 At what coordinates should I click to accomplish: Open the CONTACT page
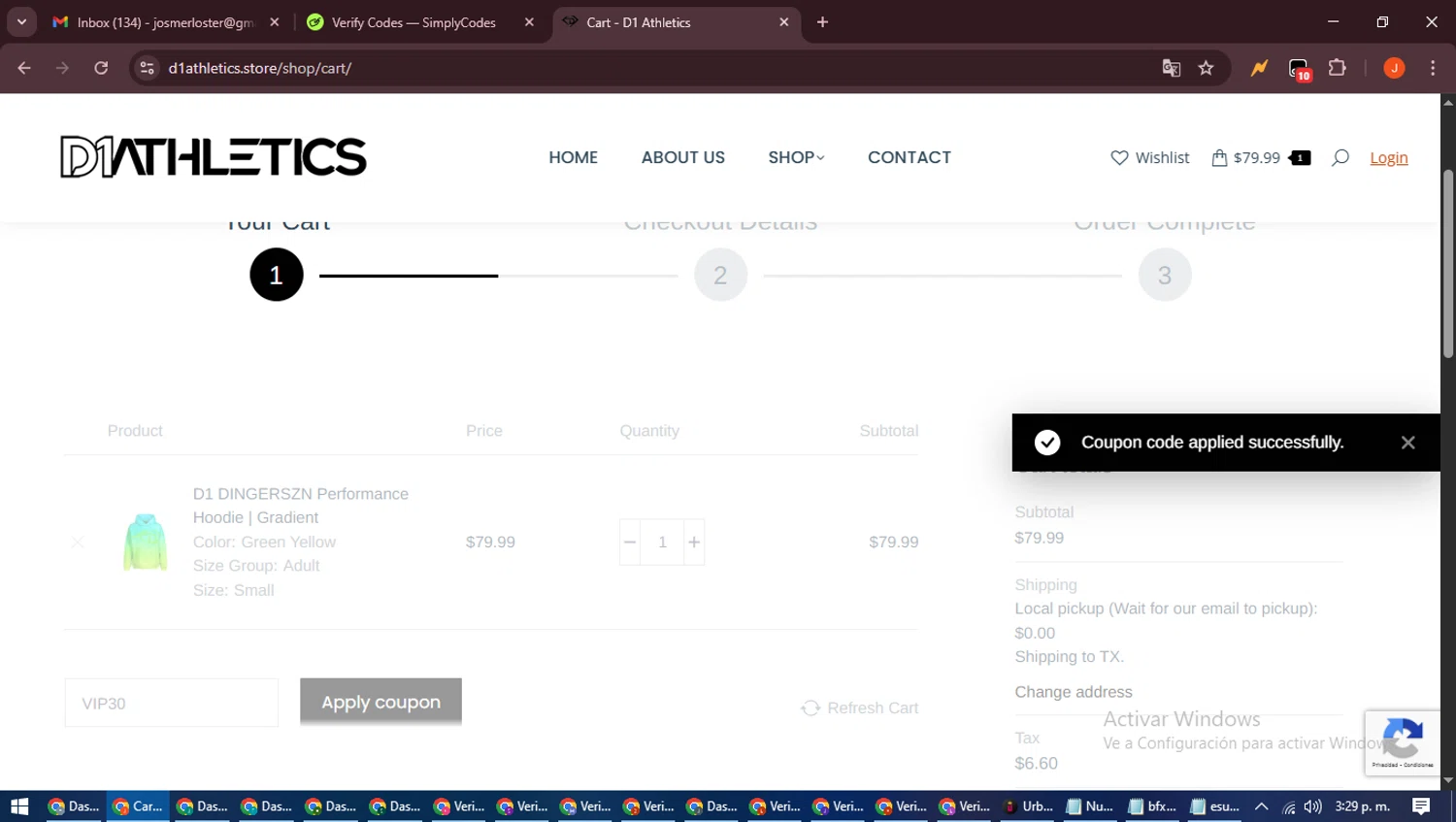point(910,157)
